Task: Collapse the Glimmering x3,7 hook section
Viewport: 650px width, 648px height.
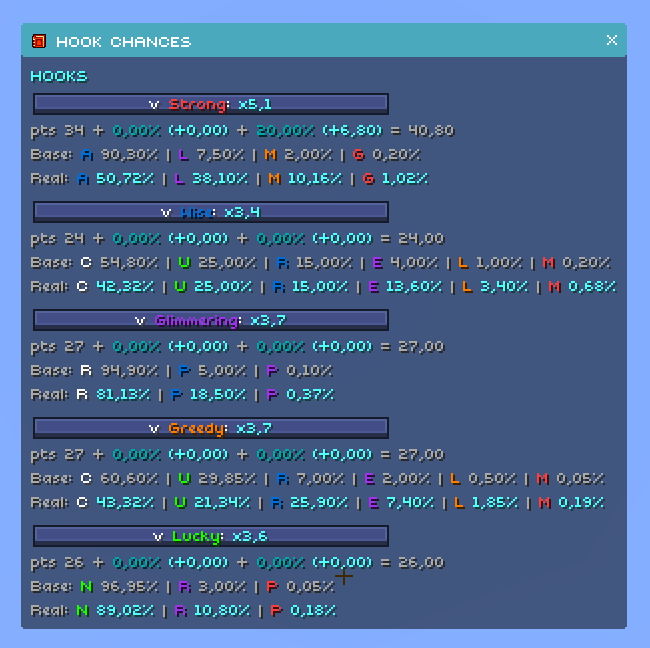Action: pyautogui.click(x=210, y=320)
